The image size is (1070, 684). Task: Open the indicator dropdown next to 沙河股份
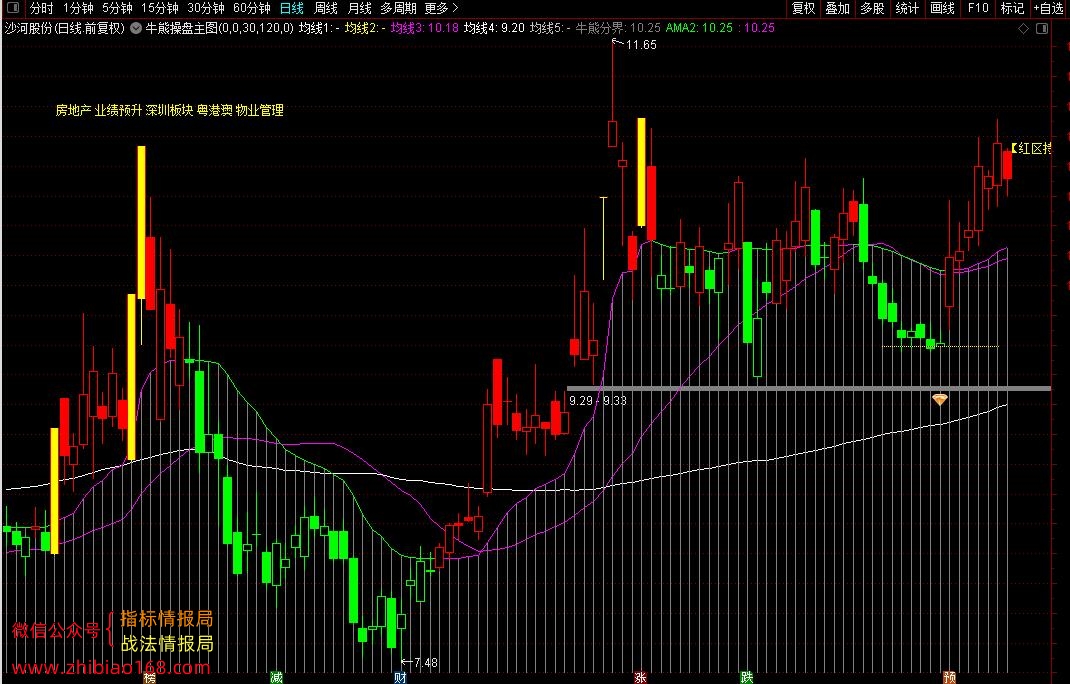pos(136,28)
